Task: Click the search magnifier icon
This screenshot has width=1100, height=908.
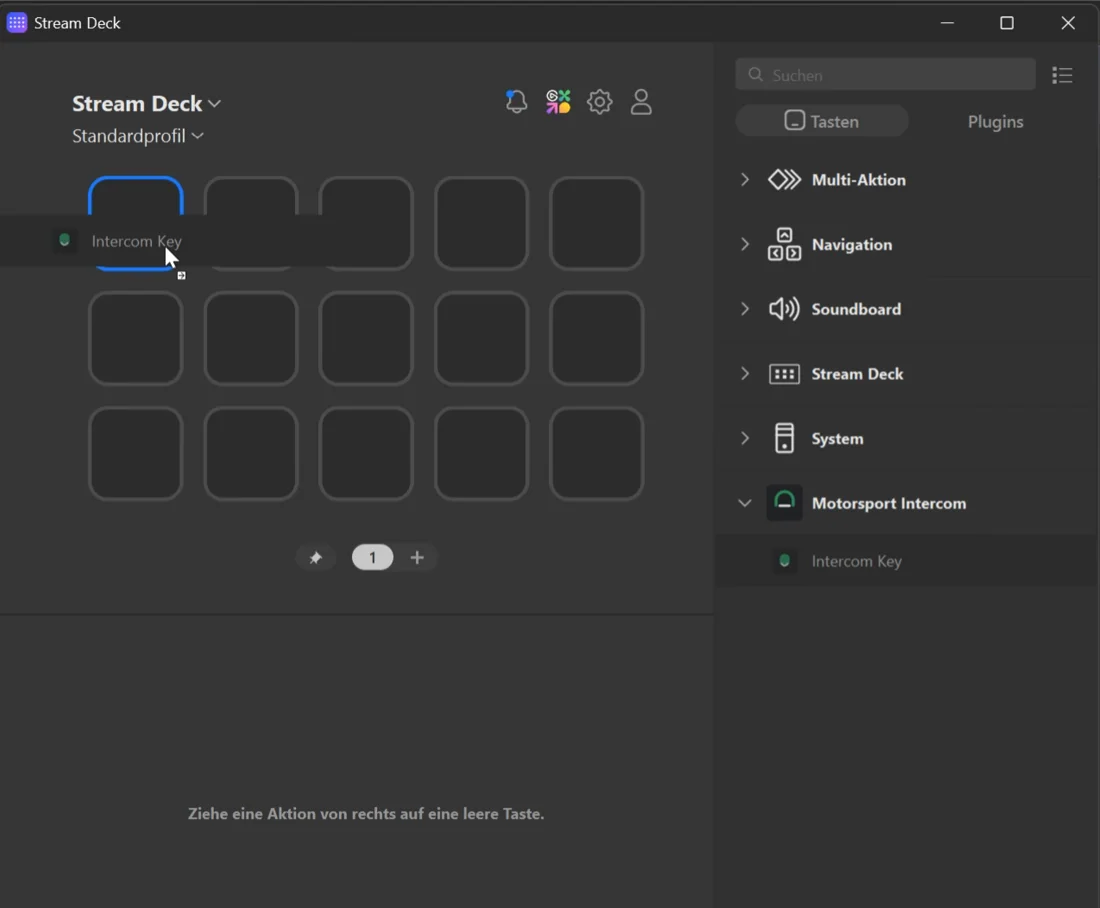Action: coord(756,74)
